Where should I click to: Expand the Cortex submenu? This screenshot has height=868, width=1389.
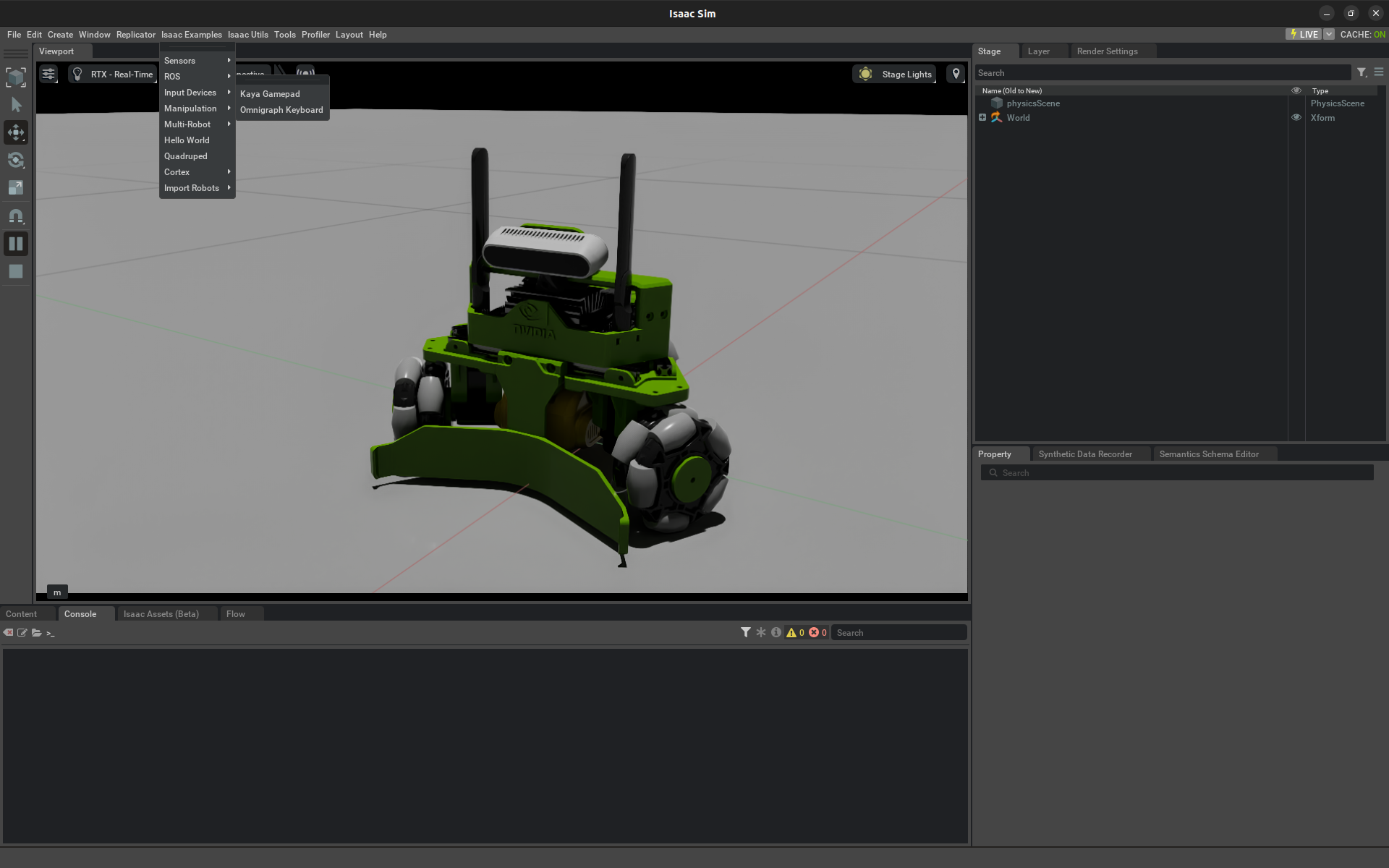tap(197, 172)
